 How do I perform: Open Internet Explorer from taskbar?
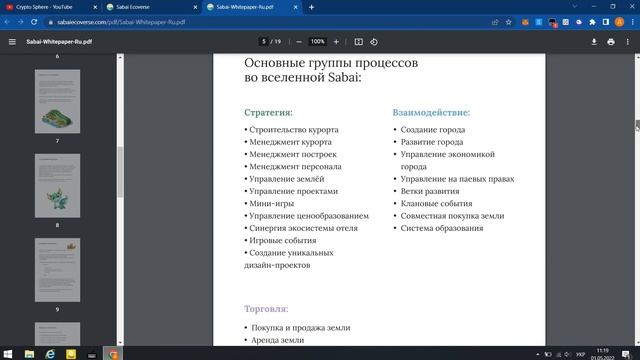pos(50,353)
